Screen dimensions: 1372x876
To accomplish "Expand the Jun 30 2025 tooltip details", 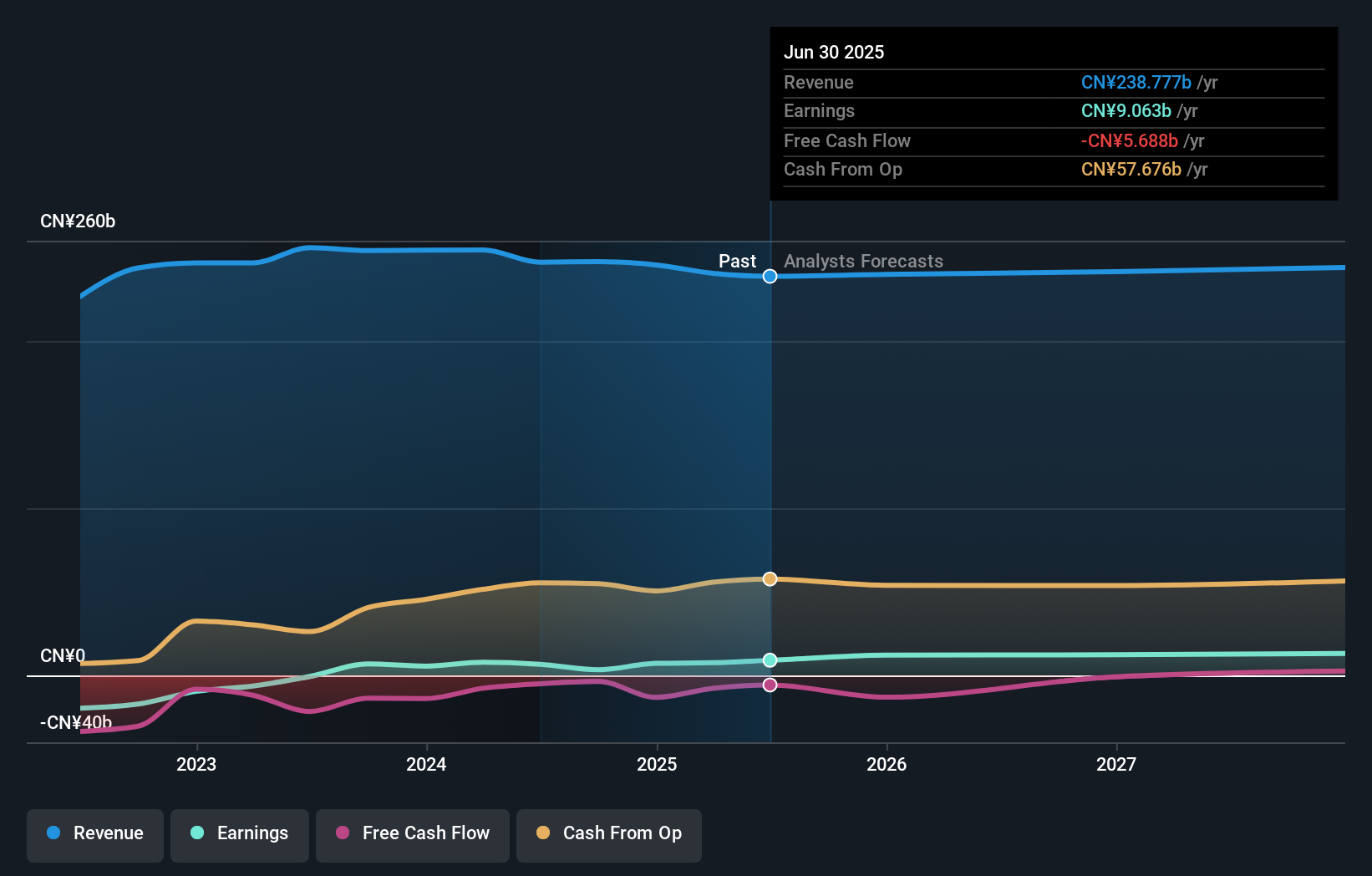I will (x=1053, y=113).
